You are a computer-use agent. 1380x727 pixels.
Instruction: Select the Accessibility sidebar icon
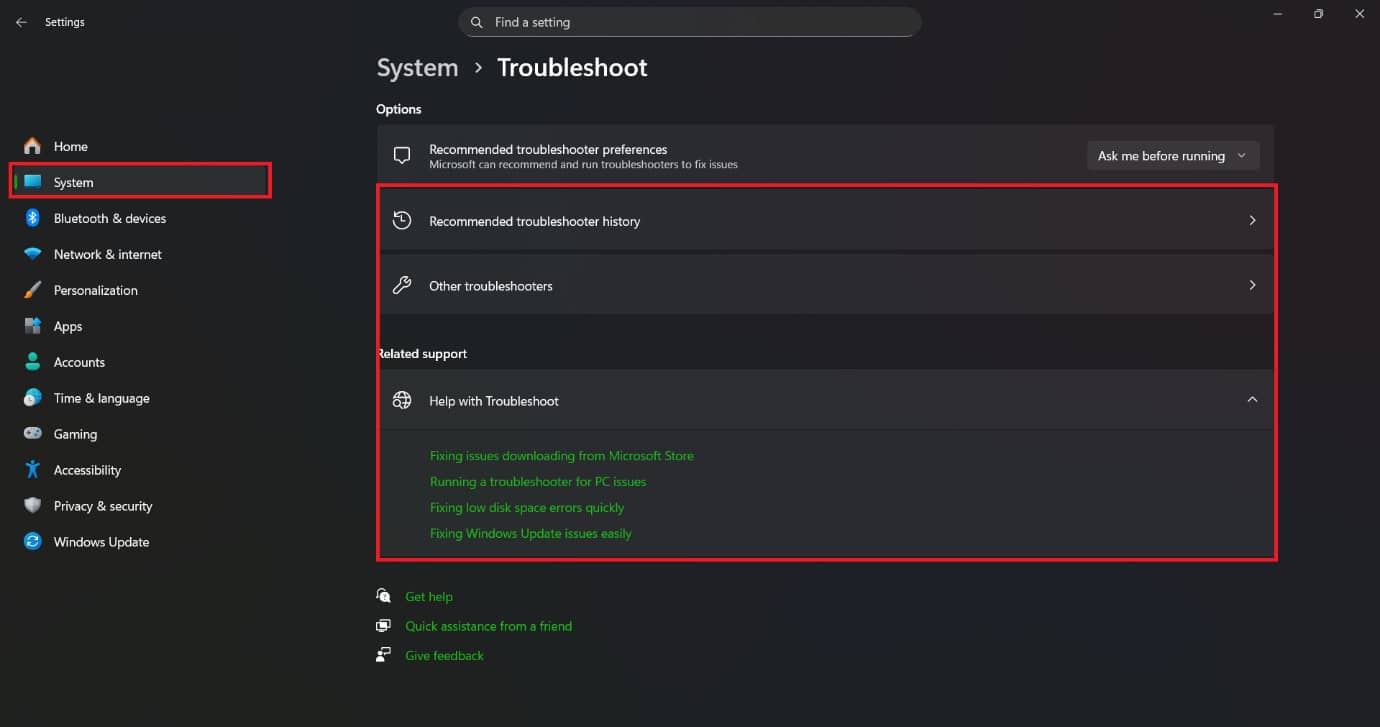(x=32, y=470)
